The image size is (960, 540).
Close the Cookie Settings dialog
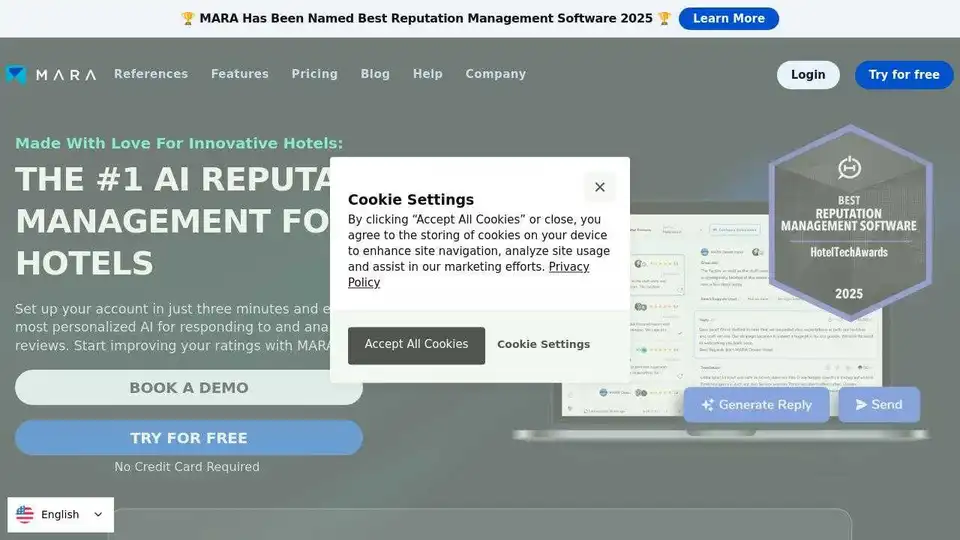point(600,187)
